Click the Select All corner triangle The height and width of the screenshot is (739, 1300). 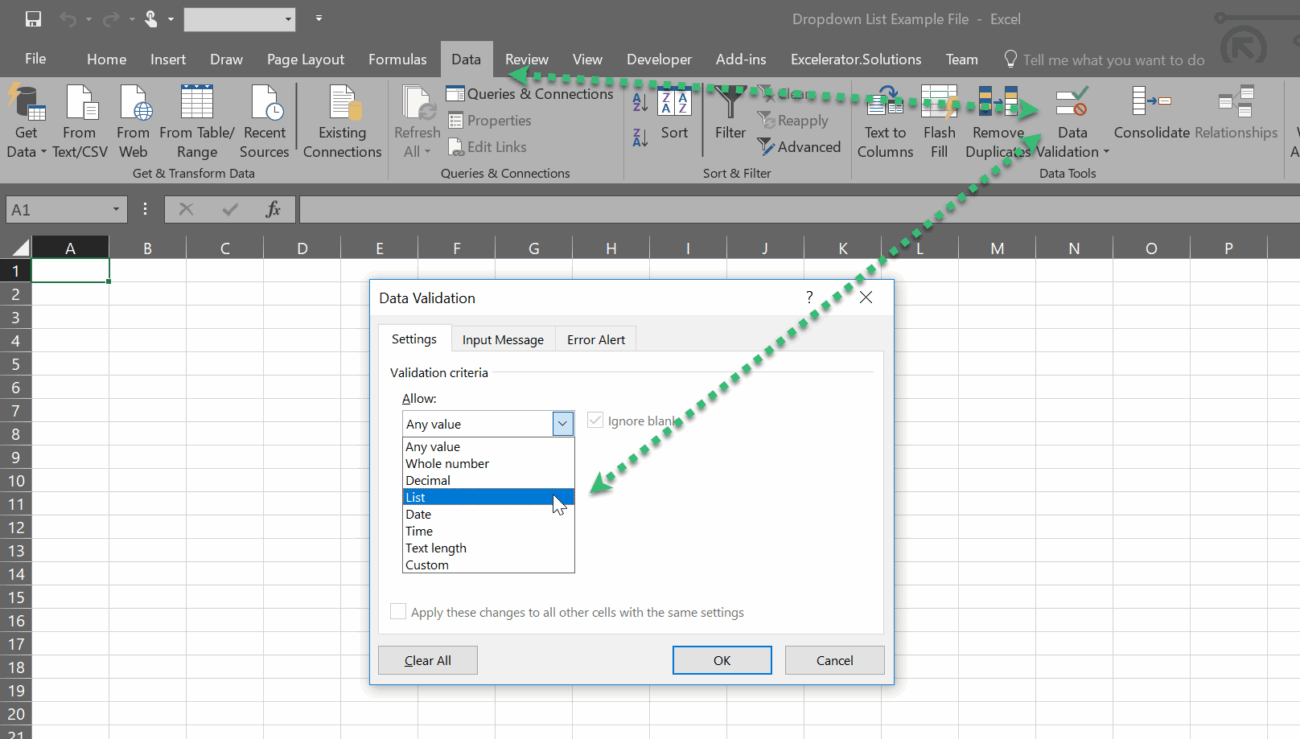click(x=19, y=248)
